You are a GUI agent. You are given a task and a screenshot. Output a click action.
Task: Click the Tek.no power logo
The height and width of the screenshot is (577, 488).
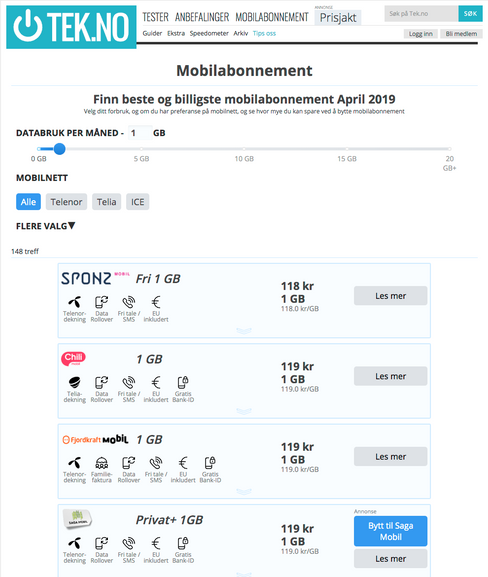71,27
